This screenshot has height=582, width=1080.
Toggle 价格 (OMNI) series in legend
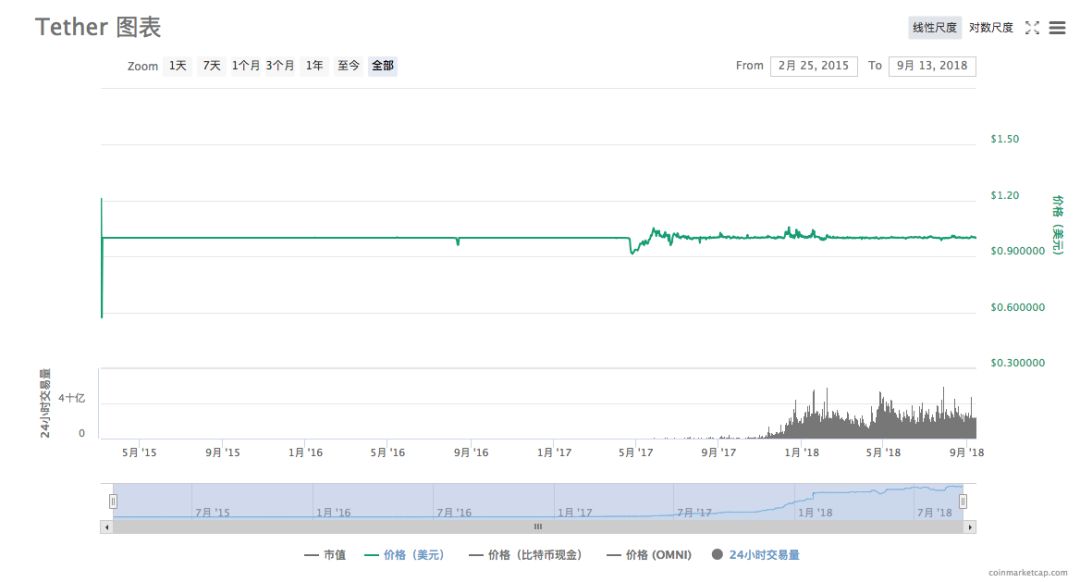[x=649, y=554]
